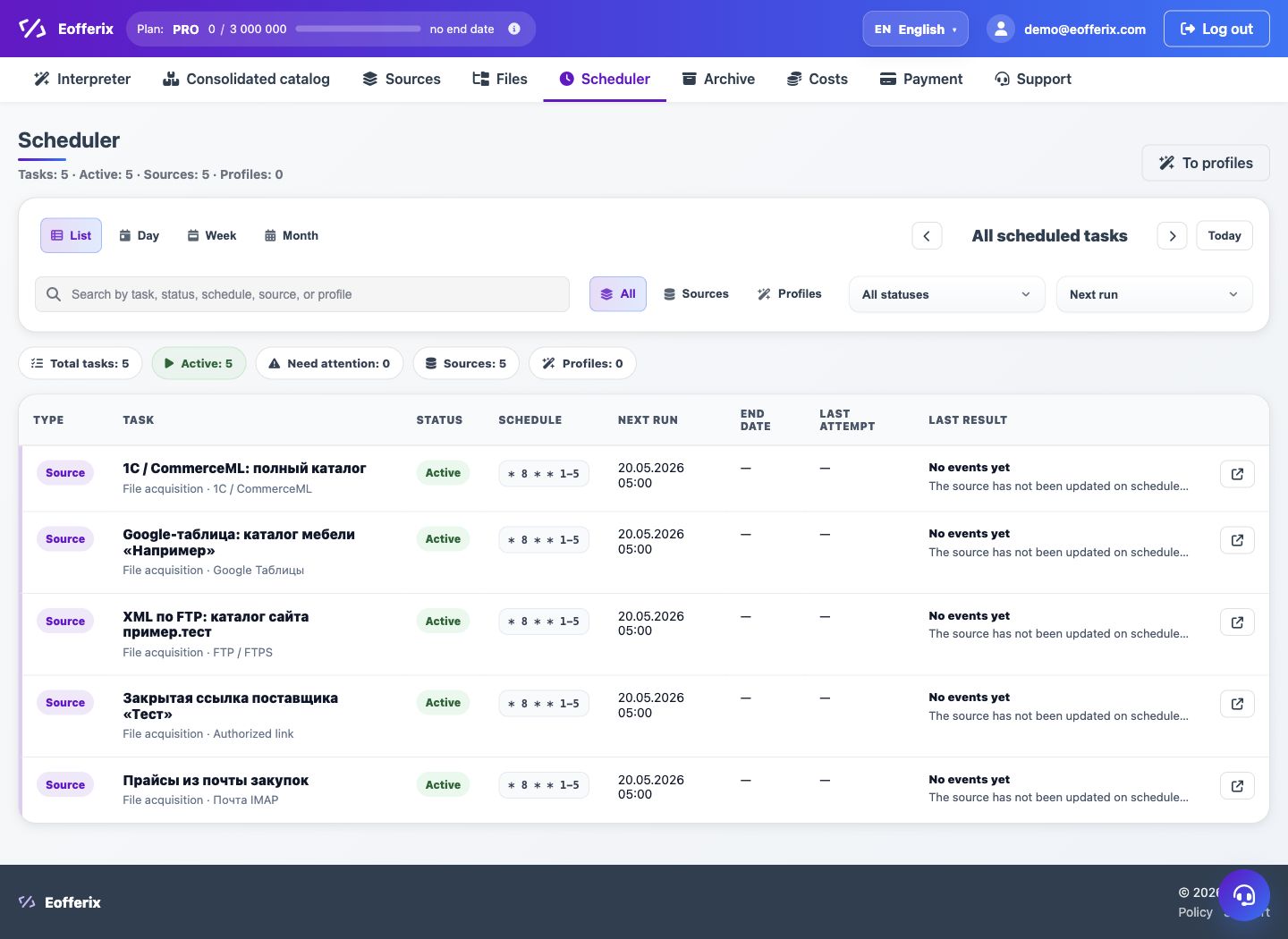Click demo@eofferix.com account email
This screenshot has width=1288, height=939.
click(x=1085, y=30)
